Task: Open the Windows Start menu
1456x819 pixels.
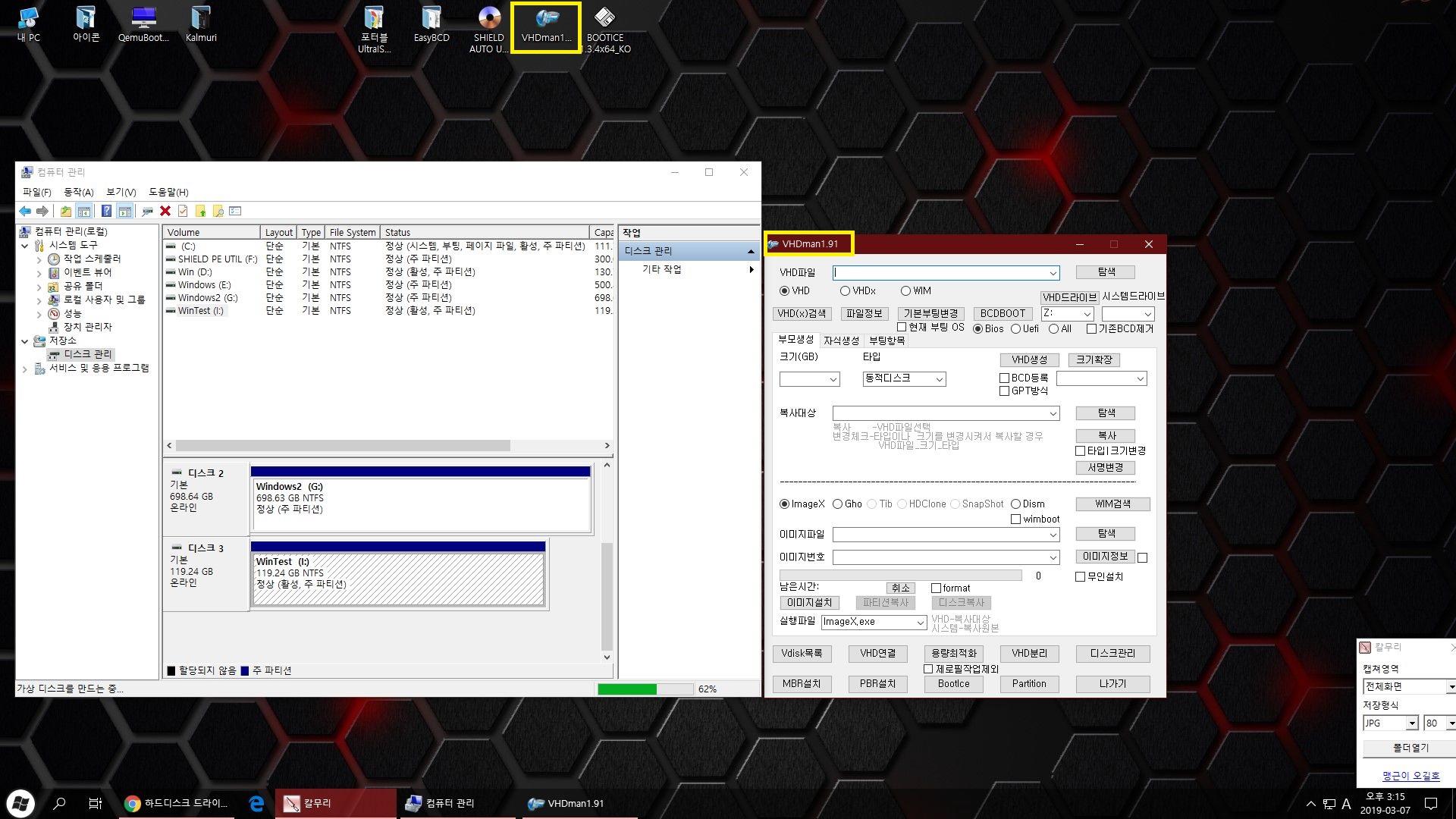Action: 20,804
